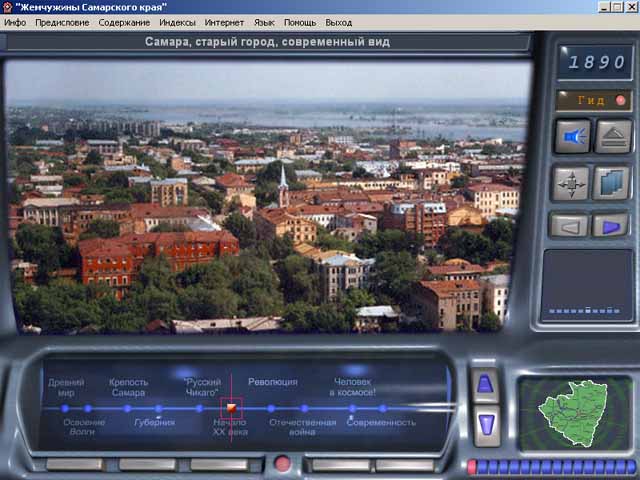Open the Индексы menu
Viewport: 640px width, 480px height.
[177, 22]
